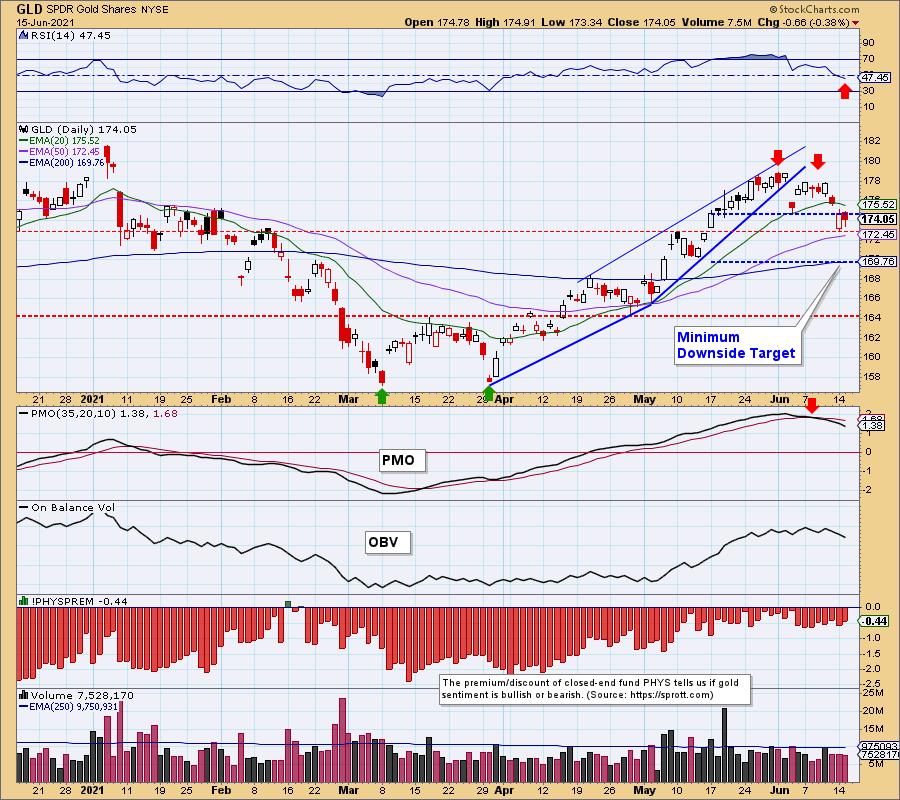The image size is (900, 800).
Task: Click the Chg -0.66 (-0.38%) value
Action: 804,22
